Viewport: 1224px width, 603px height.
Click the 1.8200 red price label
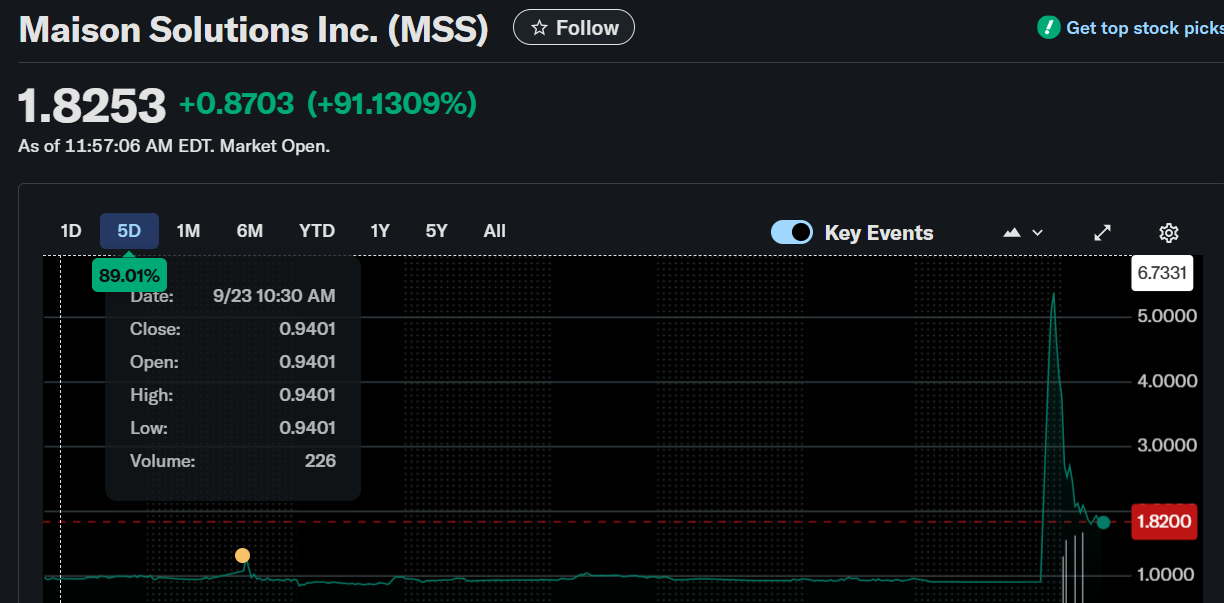click(x=1164, y=521)
